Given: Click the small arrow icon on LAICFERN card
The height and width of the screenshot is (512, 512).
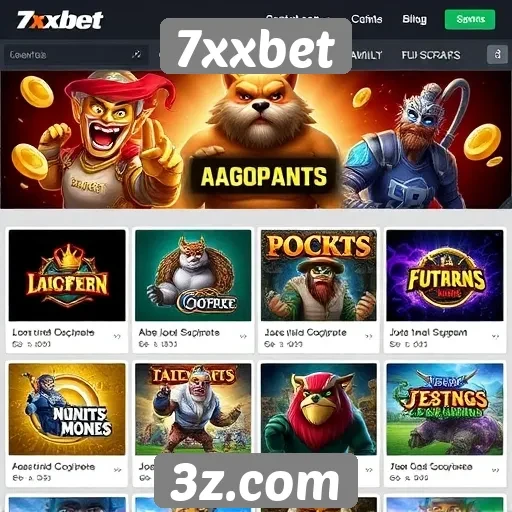Looking at the screenshot, I should 117,336.
